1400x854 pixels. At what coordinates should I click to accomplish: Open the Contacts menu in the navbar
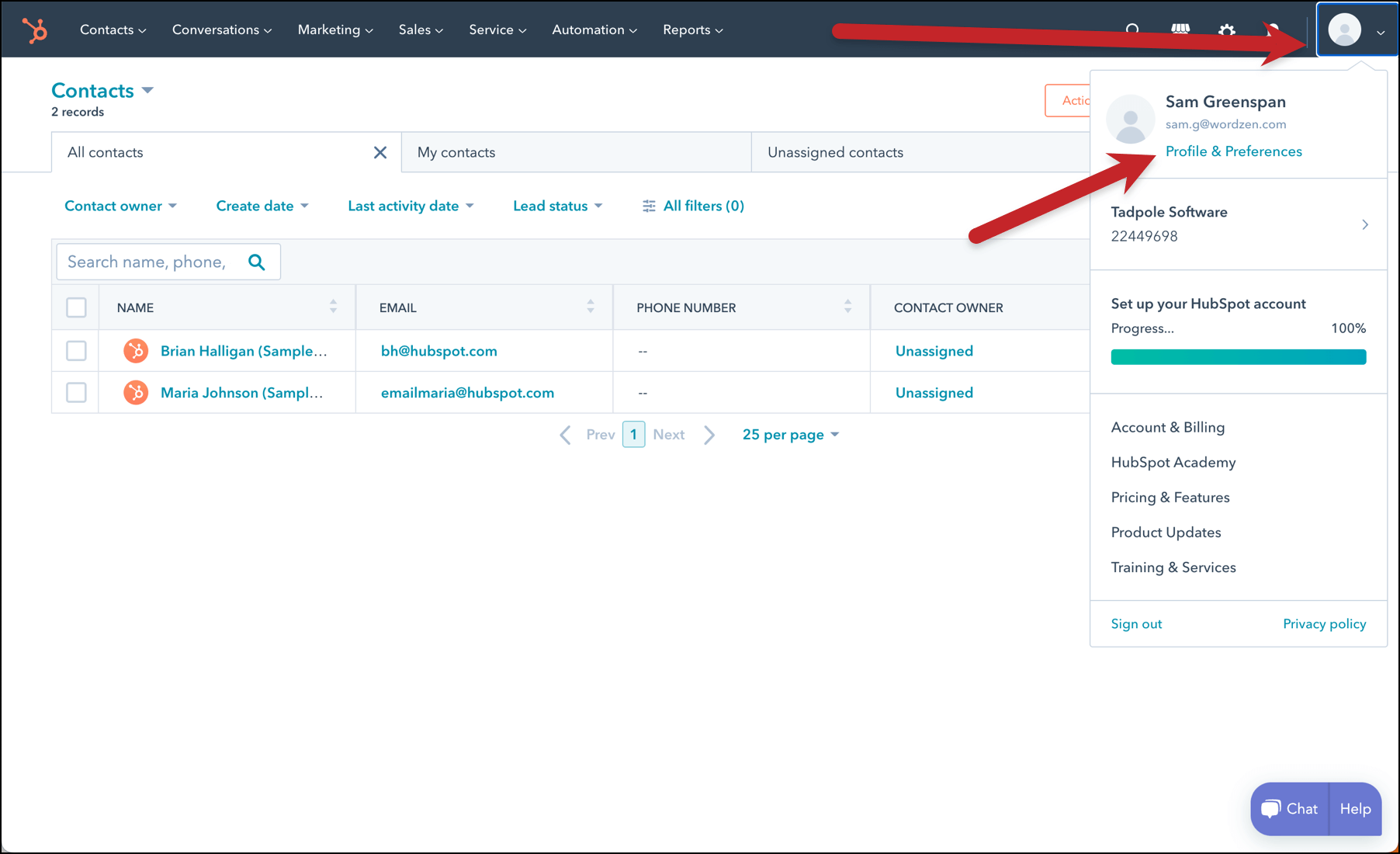tap(113, 30)
